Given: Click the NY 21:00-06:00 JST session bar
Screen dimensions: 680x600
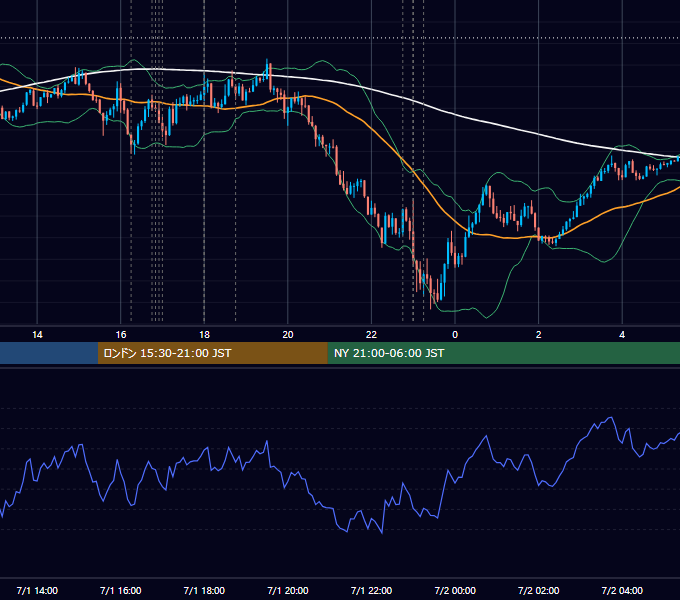Looking at the screenshot, I should pyautogui.click(x=503, y=353).
